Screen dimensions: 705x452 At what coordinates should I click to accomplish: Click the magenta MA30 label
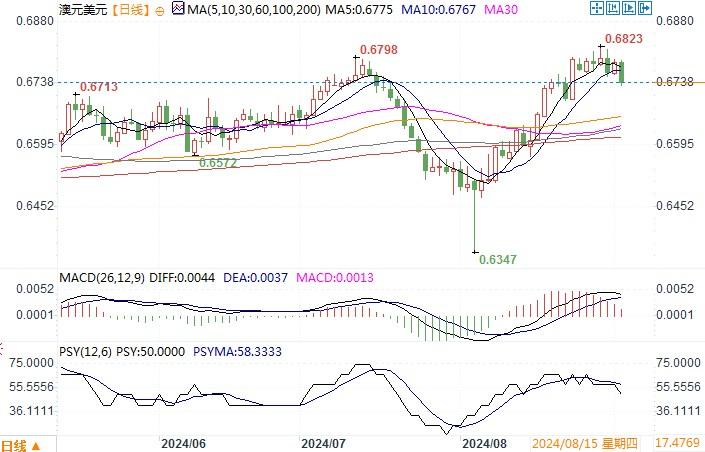[x=501, y=9]
